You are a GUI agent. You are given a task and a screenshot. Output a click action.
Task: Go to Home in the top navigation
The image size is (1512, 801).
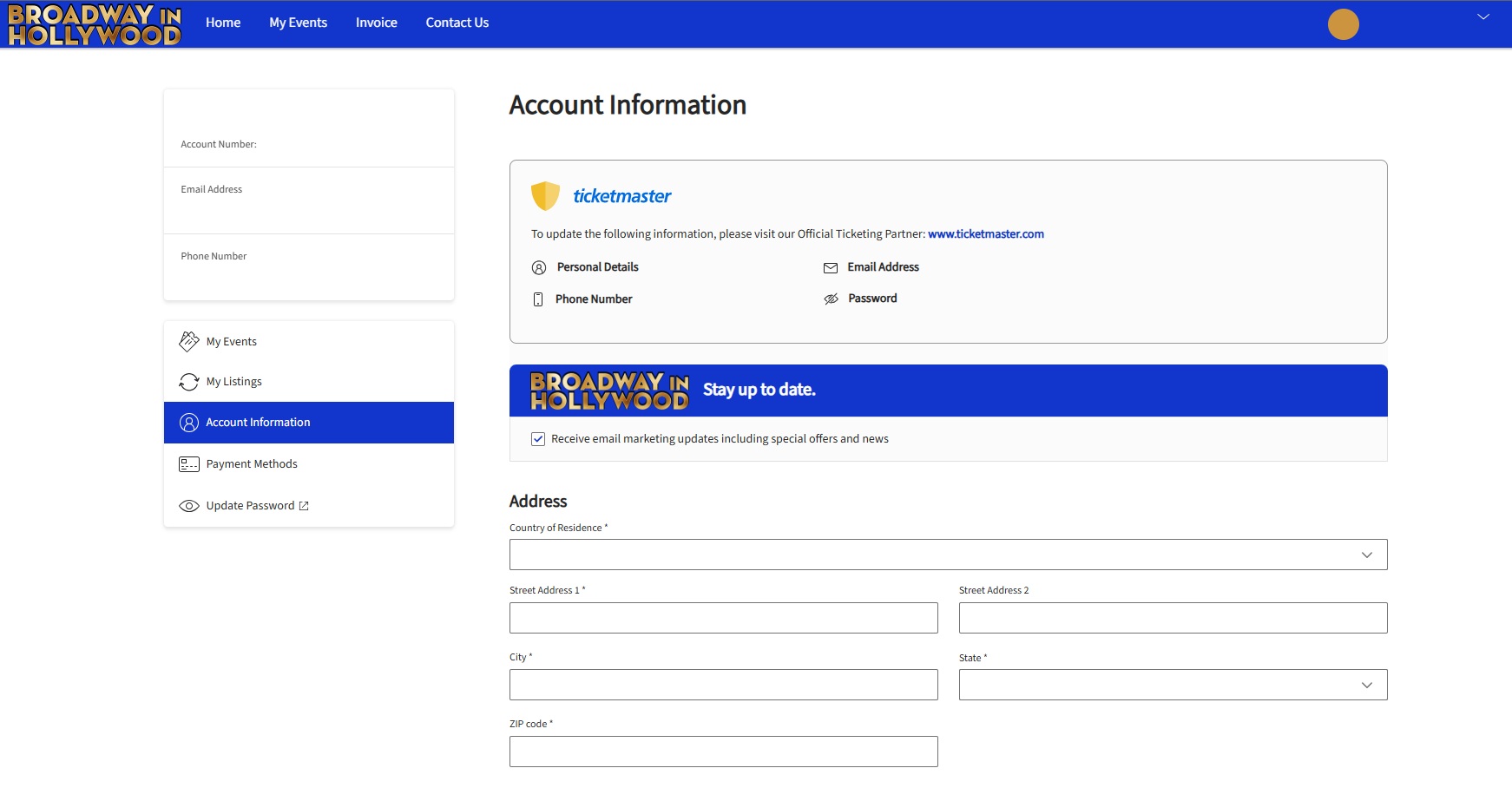pyautogui.click(x=223, y=23)
